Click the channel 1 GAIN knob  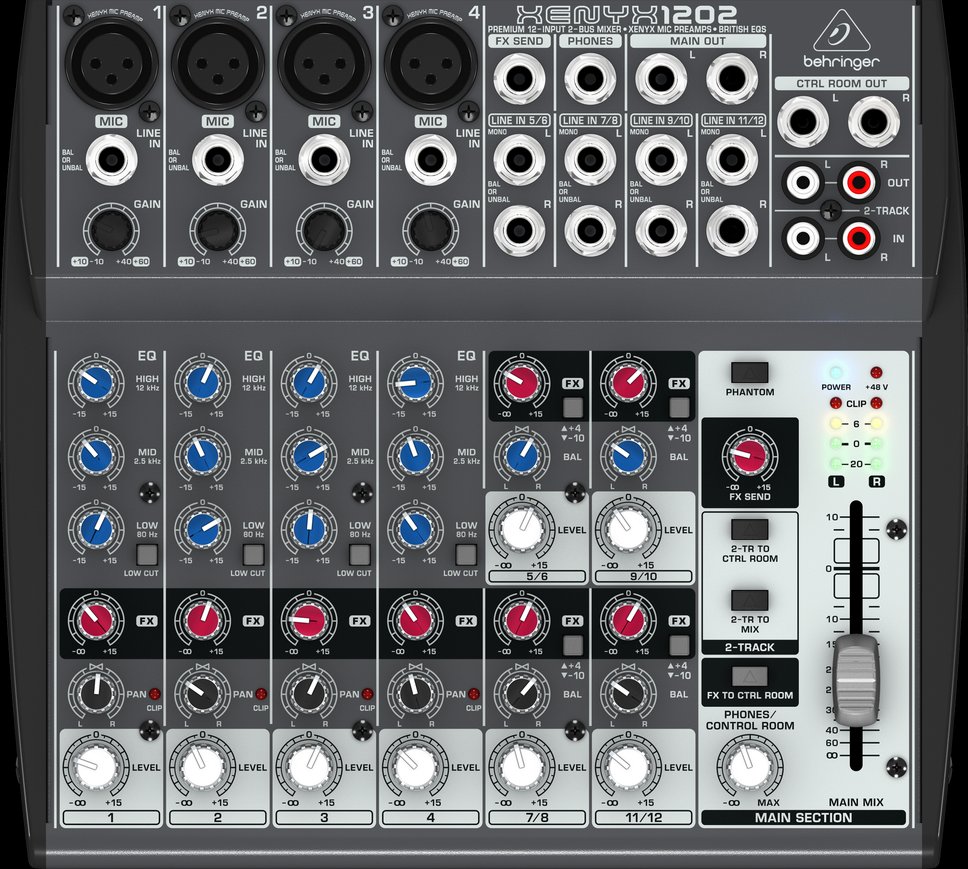tap(112, 232)
